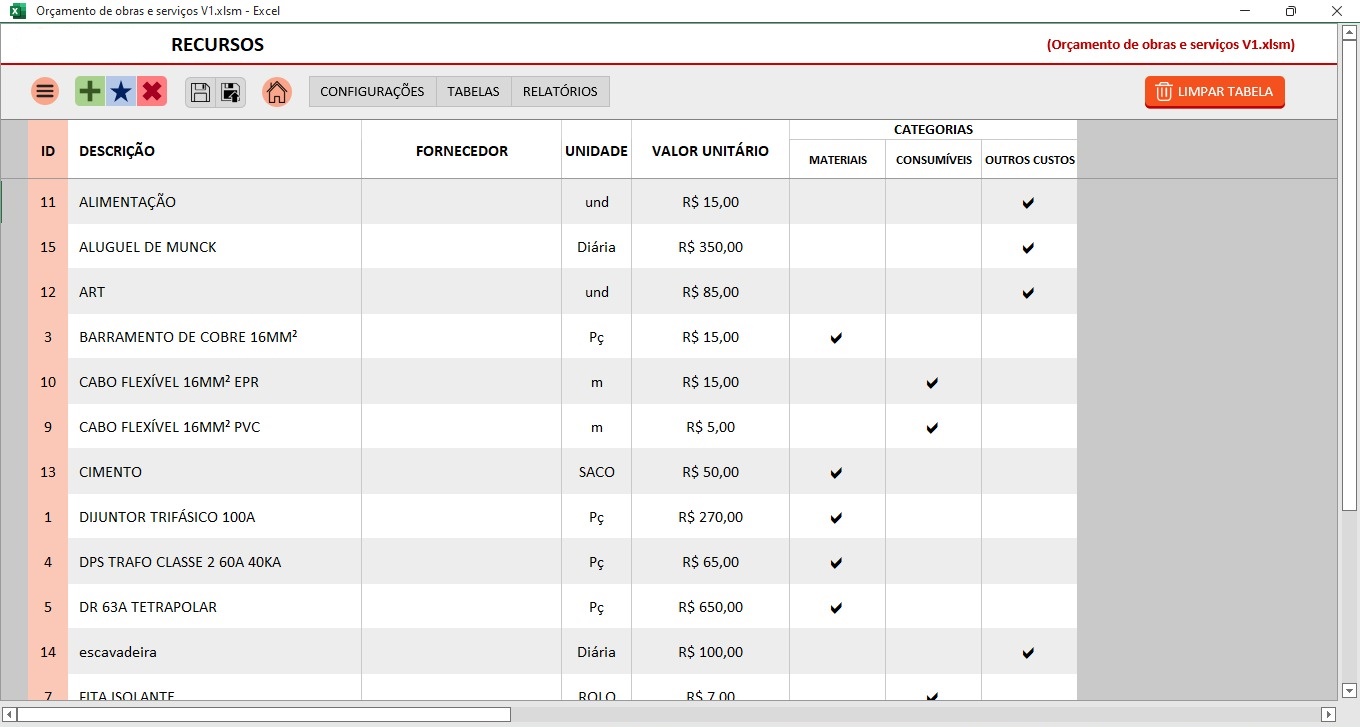Image resolution: width=1360 pixels, height=727 pixels.
Task: Select DIJUNTOR TRIFÁSICO 100A cell
Action: tap(214, 517)
